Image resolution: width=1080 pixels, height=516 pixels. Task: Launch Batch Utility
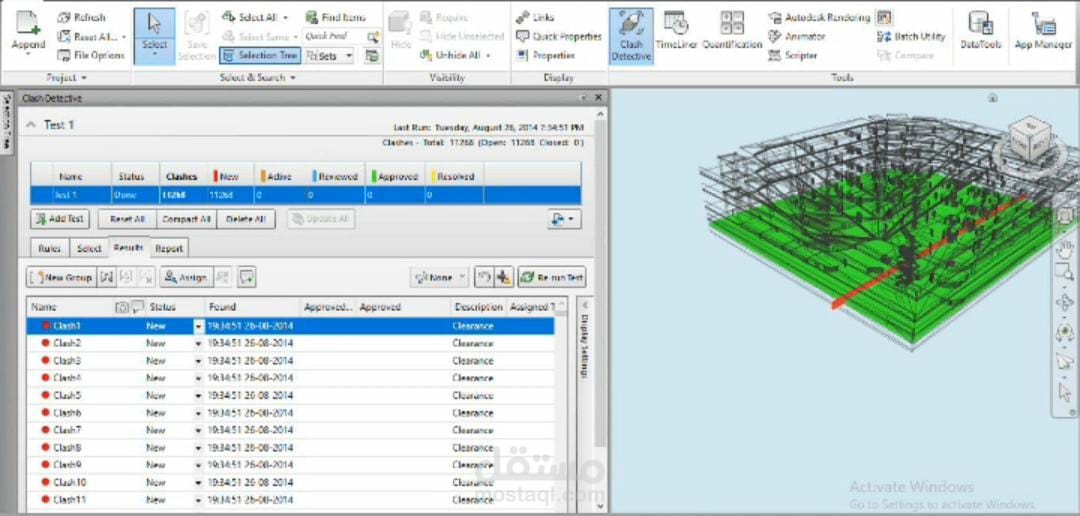click(911, 37)
